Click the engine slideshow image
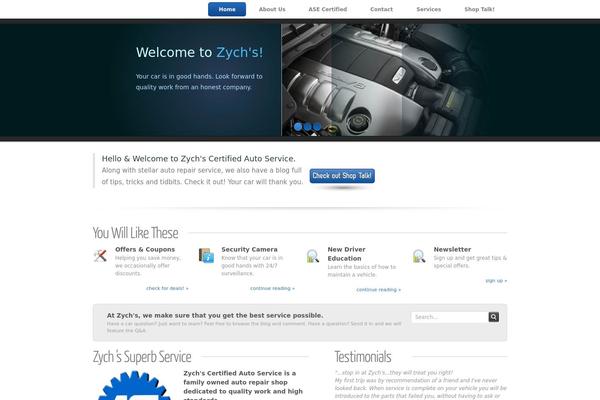Viewport: 600px width, 400px height. point(383,80)
